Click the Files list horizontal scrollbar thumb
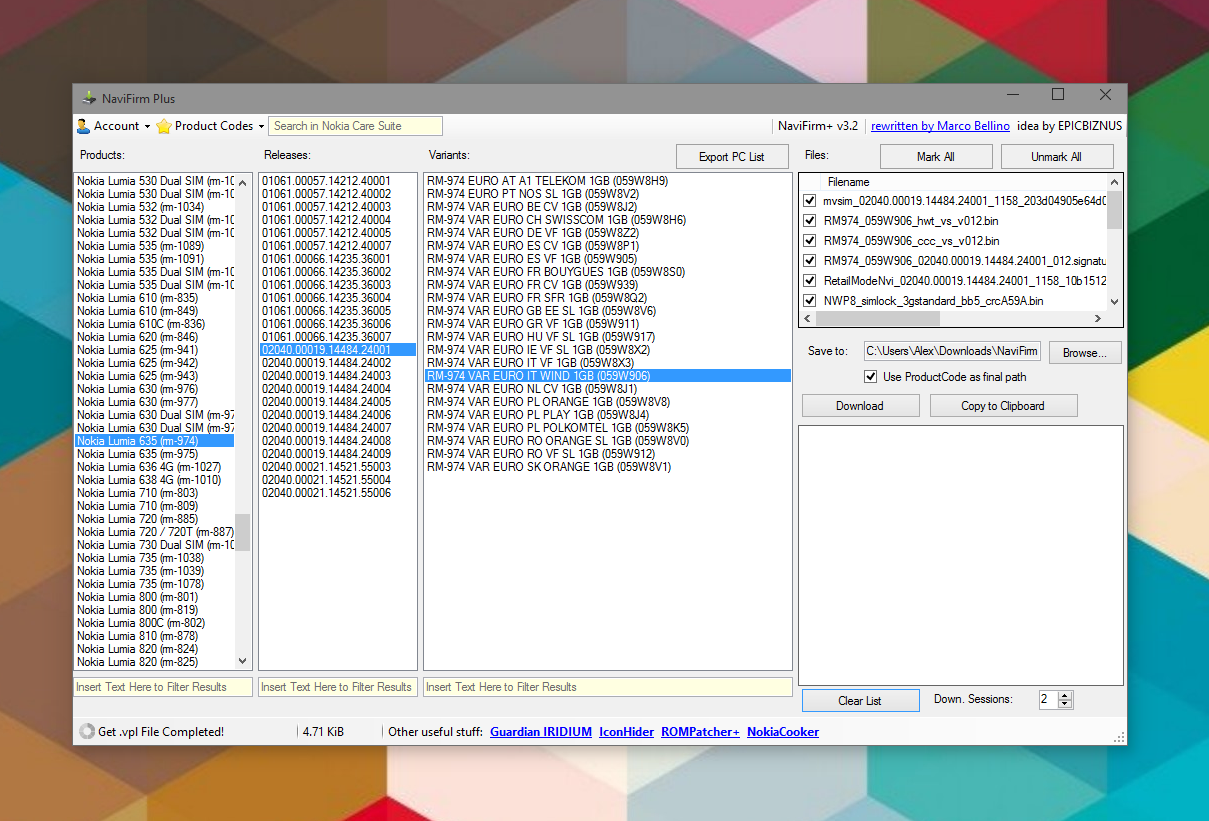The height and width of the screenshot is (821, 1209). click(878, 318)
